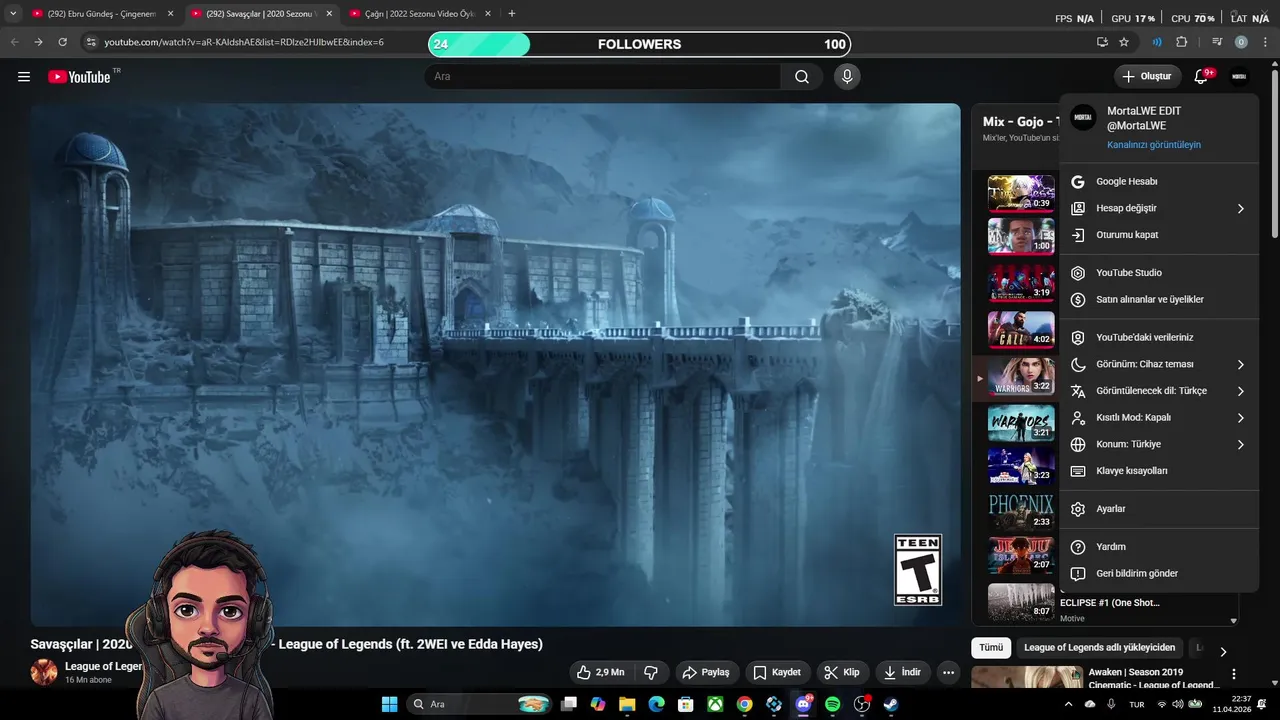Dislike the video with thumbs down
The height and width of the screenshot is (720, 1280).
pyautogui.click(x=651, y=672)
